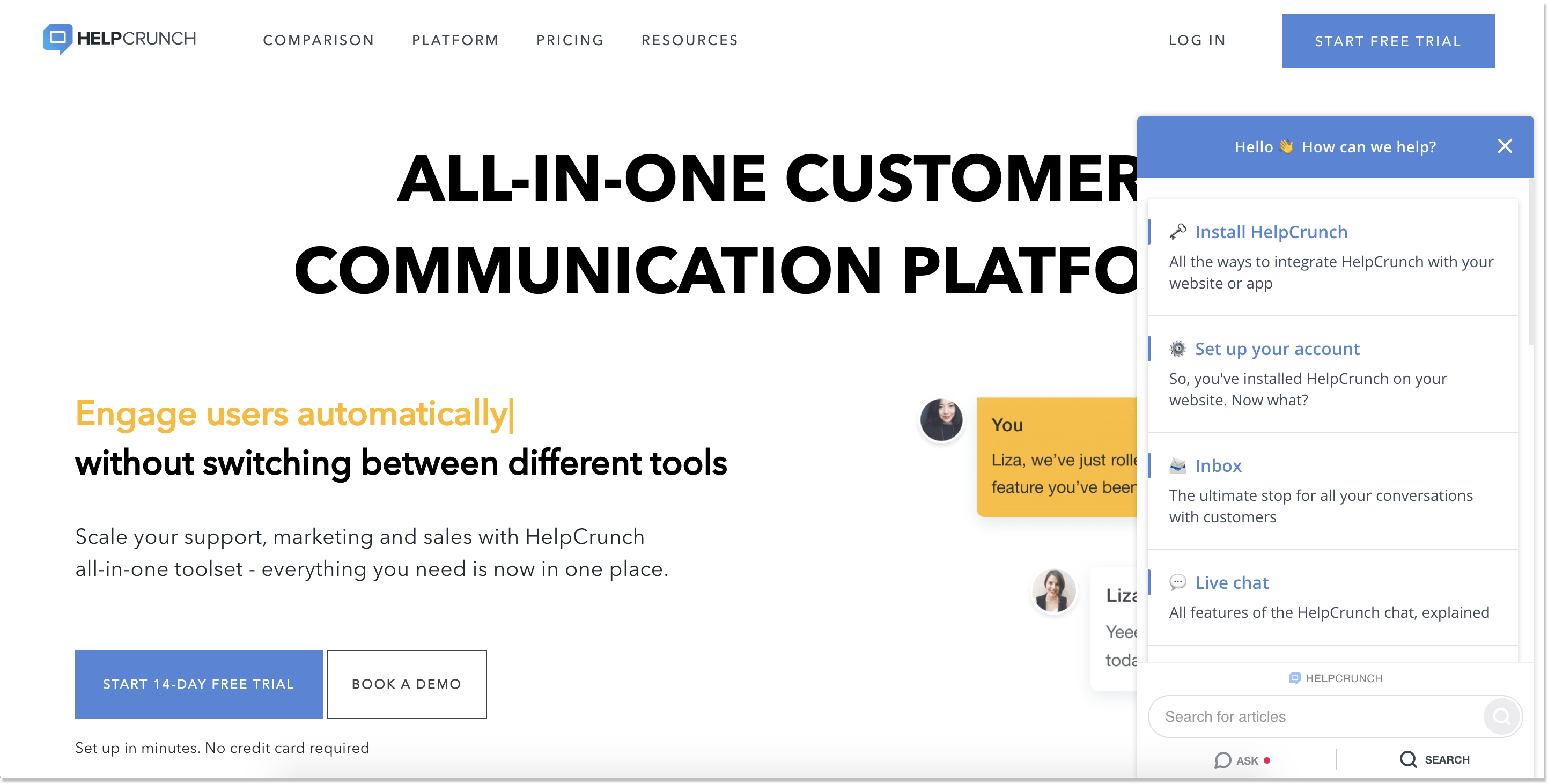Expand the Live chat section entry
This screenshot has width=1548, height=784.
[1232, 581]
